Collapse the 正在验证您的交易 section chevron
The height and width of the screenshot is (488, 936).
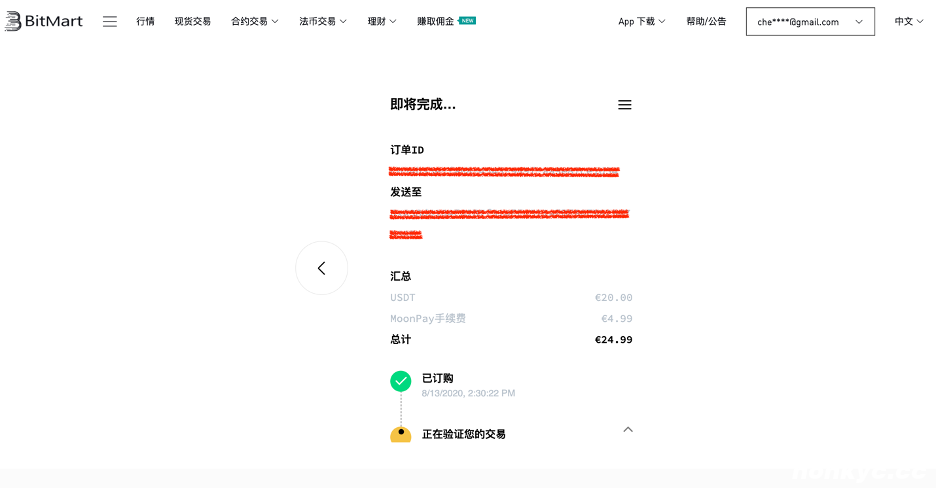(628, 430)
